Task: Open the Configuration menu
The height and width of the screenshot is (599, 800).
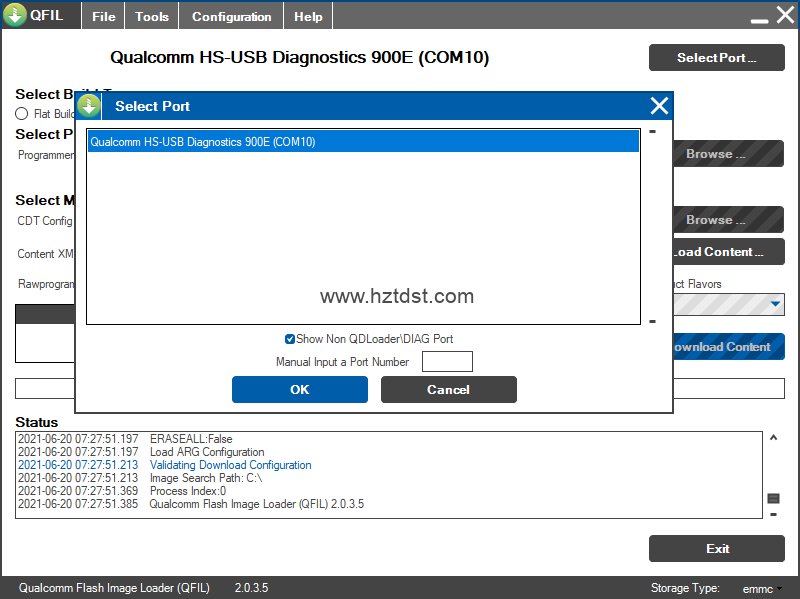Action: 232,16
